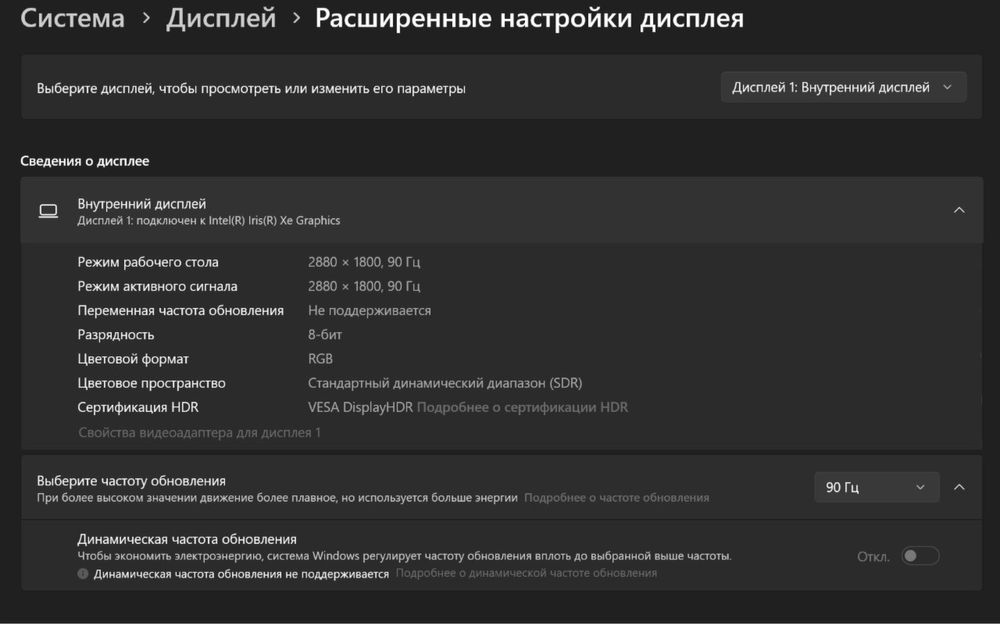1000x624 pixels.
Task: Click the laptop icon beside Внутренний дисплей
Action: (48, 211)
